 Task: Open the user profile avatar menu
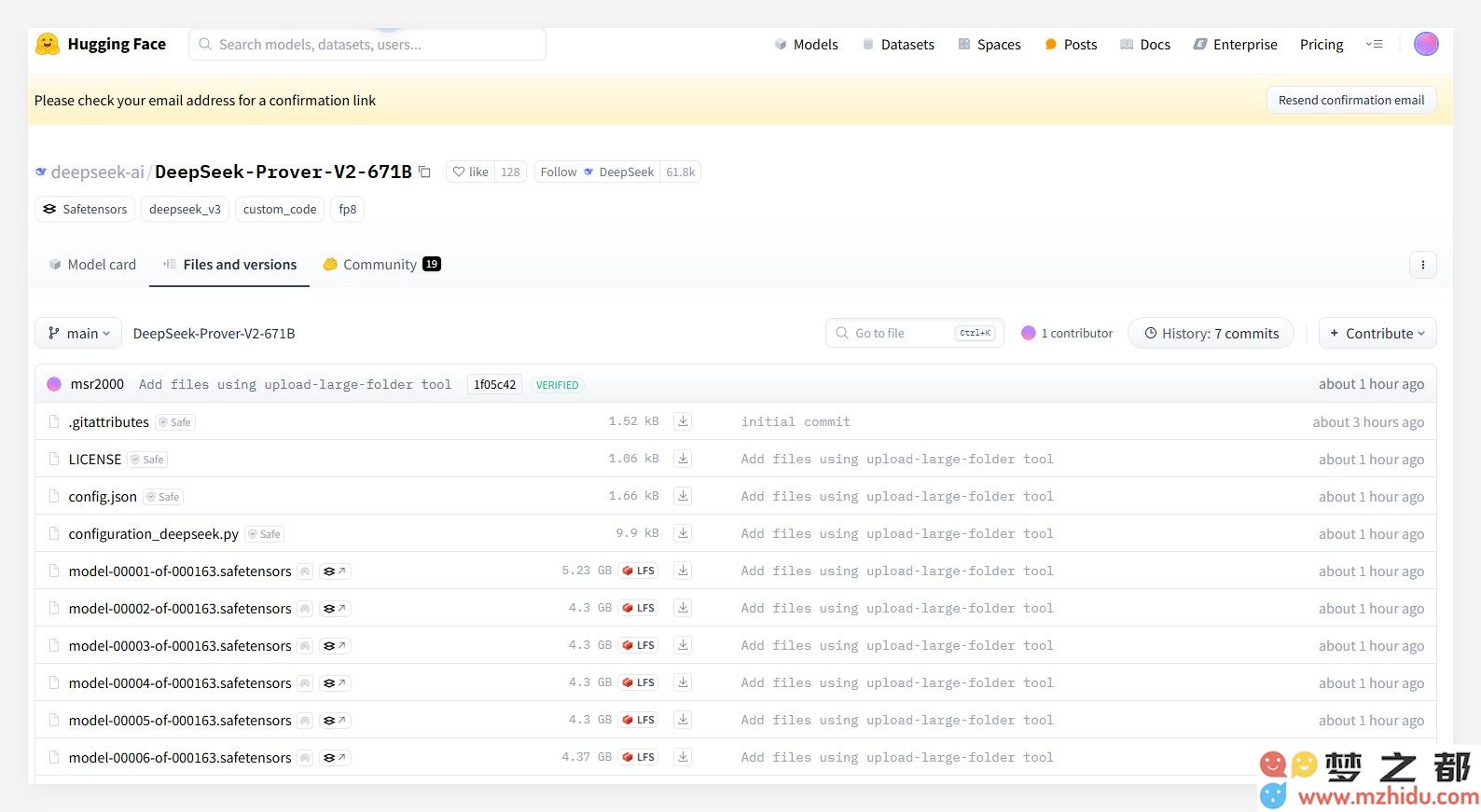click(x=1426, y=44)
